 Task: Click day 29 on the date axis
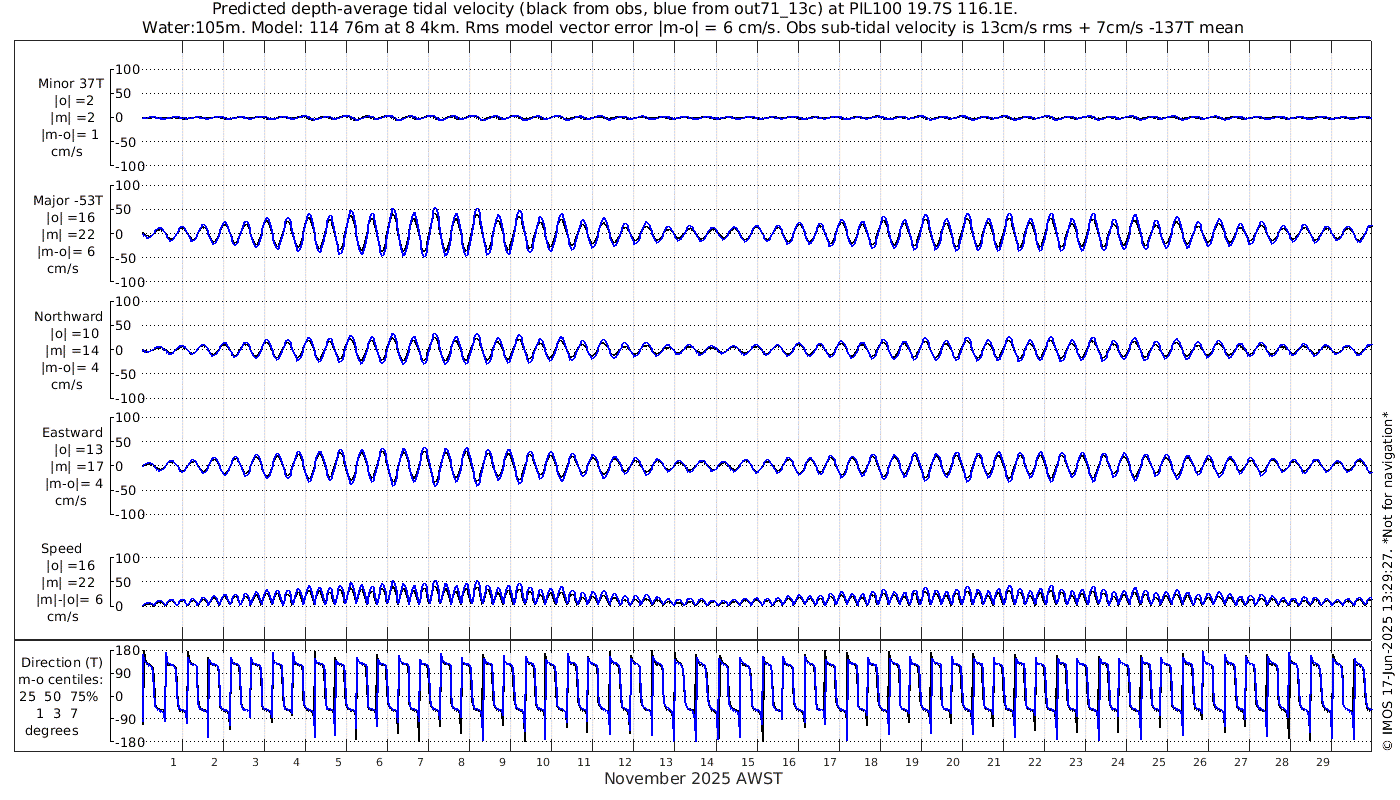1322,762
